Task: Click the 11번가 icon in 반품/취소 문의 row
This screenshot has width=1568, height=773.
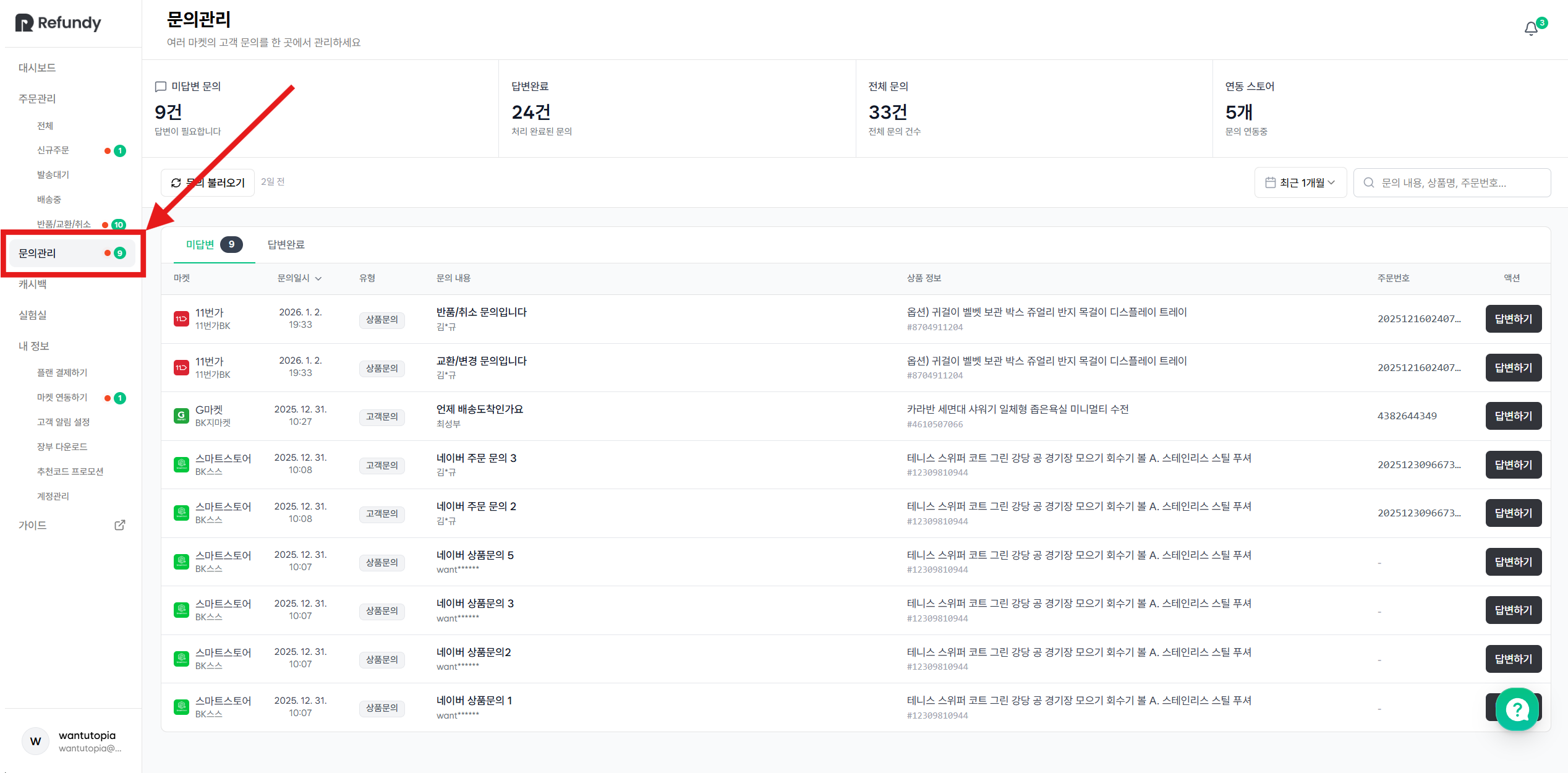Action: 181,318
